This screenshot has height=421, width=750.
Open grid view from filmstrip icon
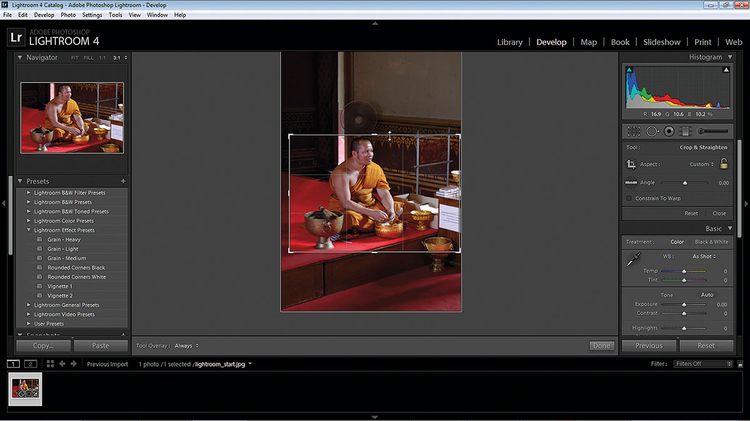click(x=50, y=364)
